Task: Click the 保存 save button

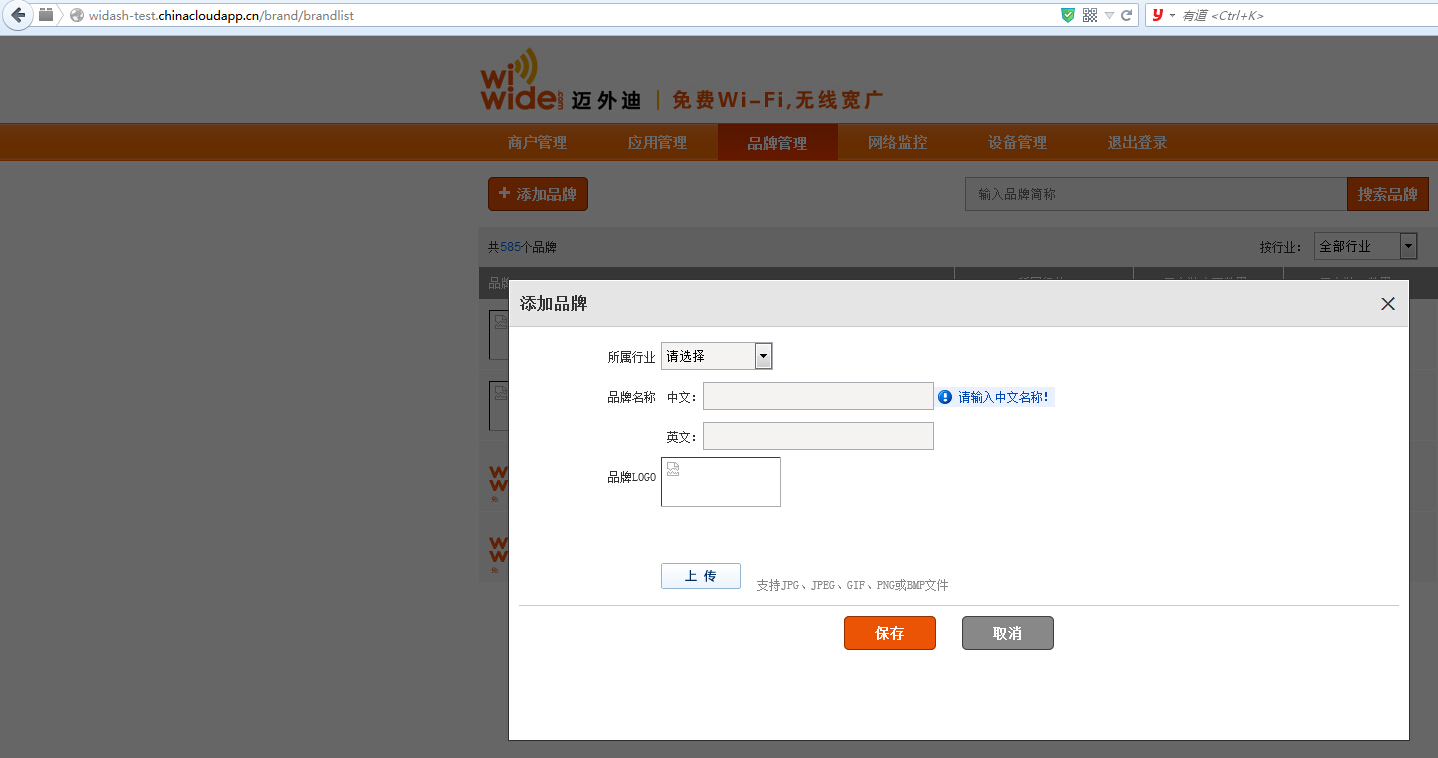Action: 889,633
